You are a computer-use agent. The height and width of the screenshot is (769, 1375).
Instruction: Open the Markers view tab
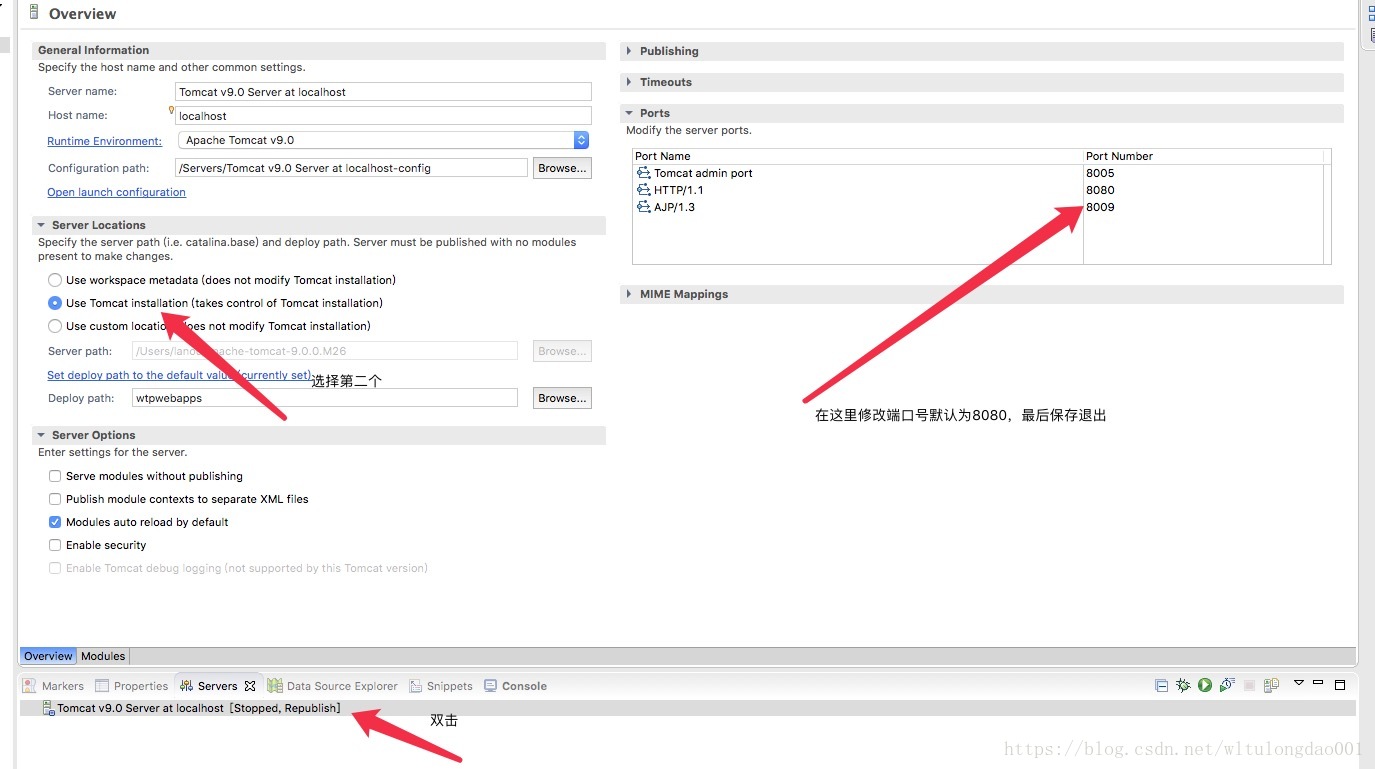tap(53, 686)
